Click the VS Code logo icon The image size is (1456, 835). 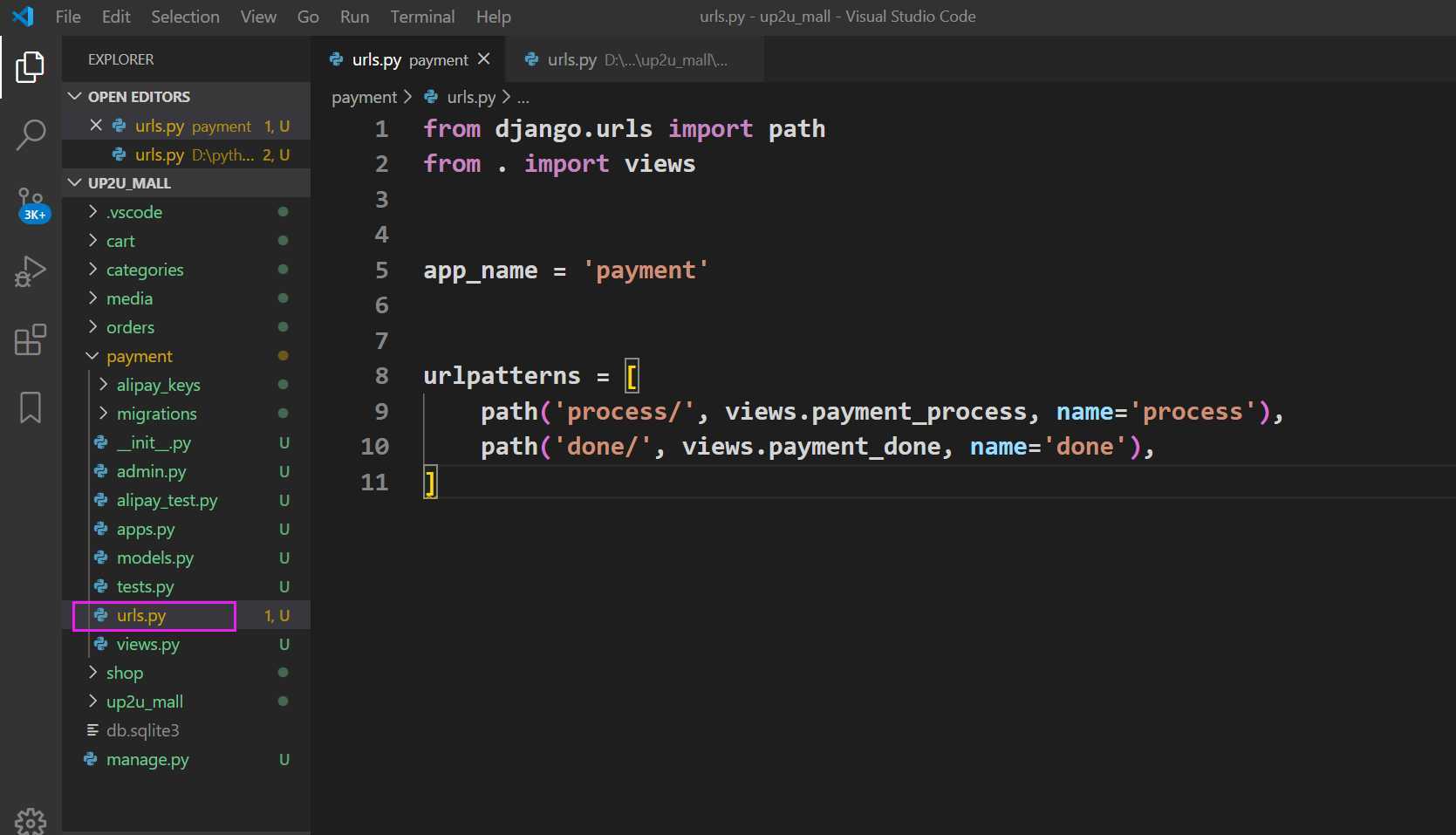[24, 17]
